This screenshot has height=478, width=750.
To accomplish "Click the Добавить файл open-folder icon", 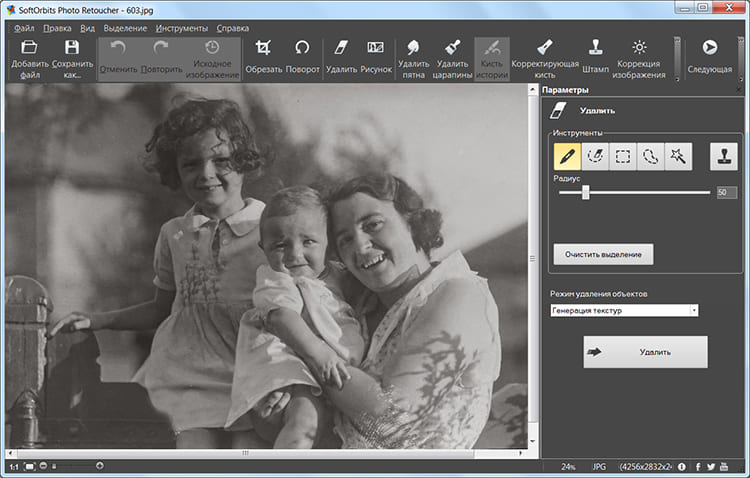I will click(x=29, y=47).
